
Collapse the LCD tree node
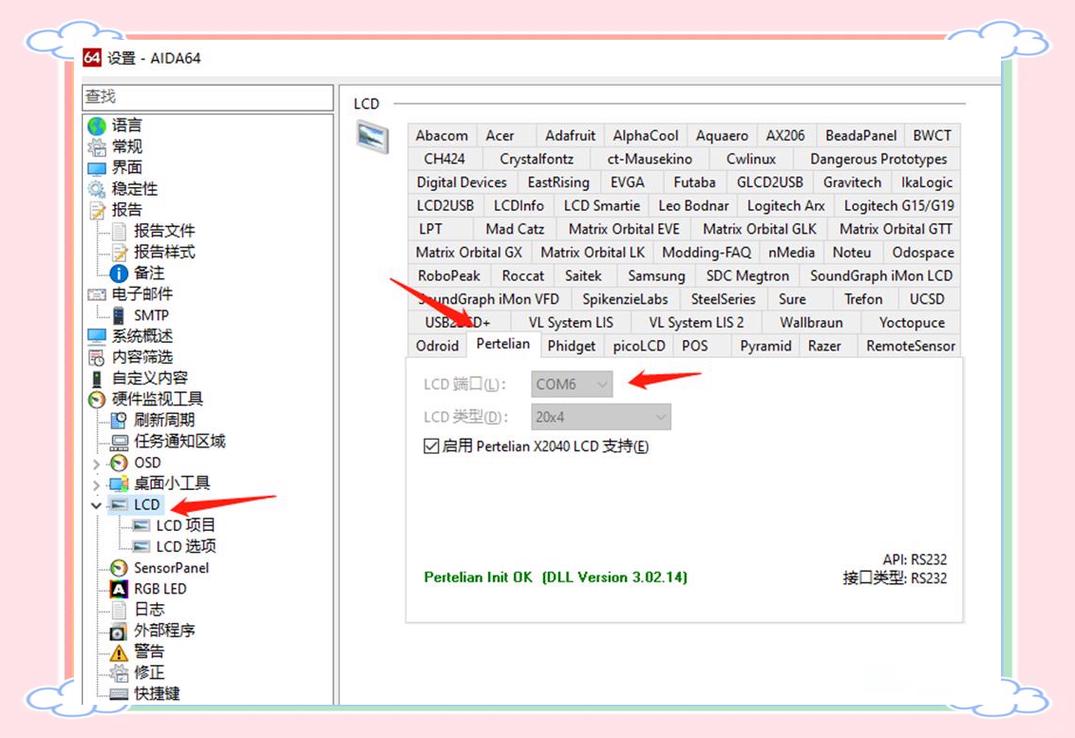tap(96, 505)
